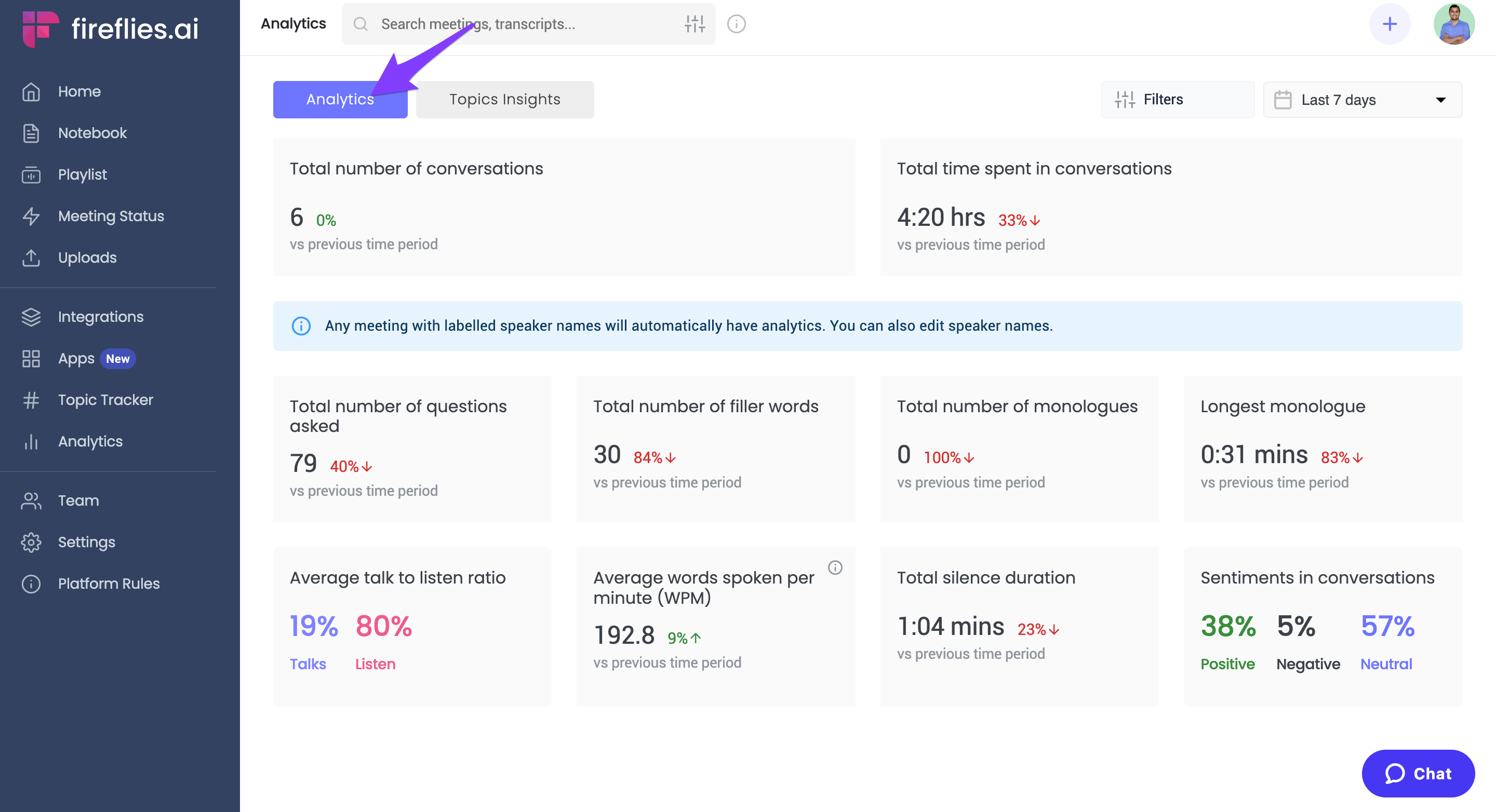Screen dimensions: 1496x812
Task: Click the 19% Talks percentage
Action: click(x=314, y=627)
